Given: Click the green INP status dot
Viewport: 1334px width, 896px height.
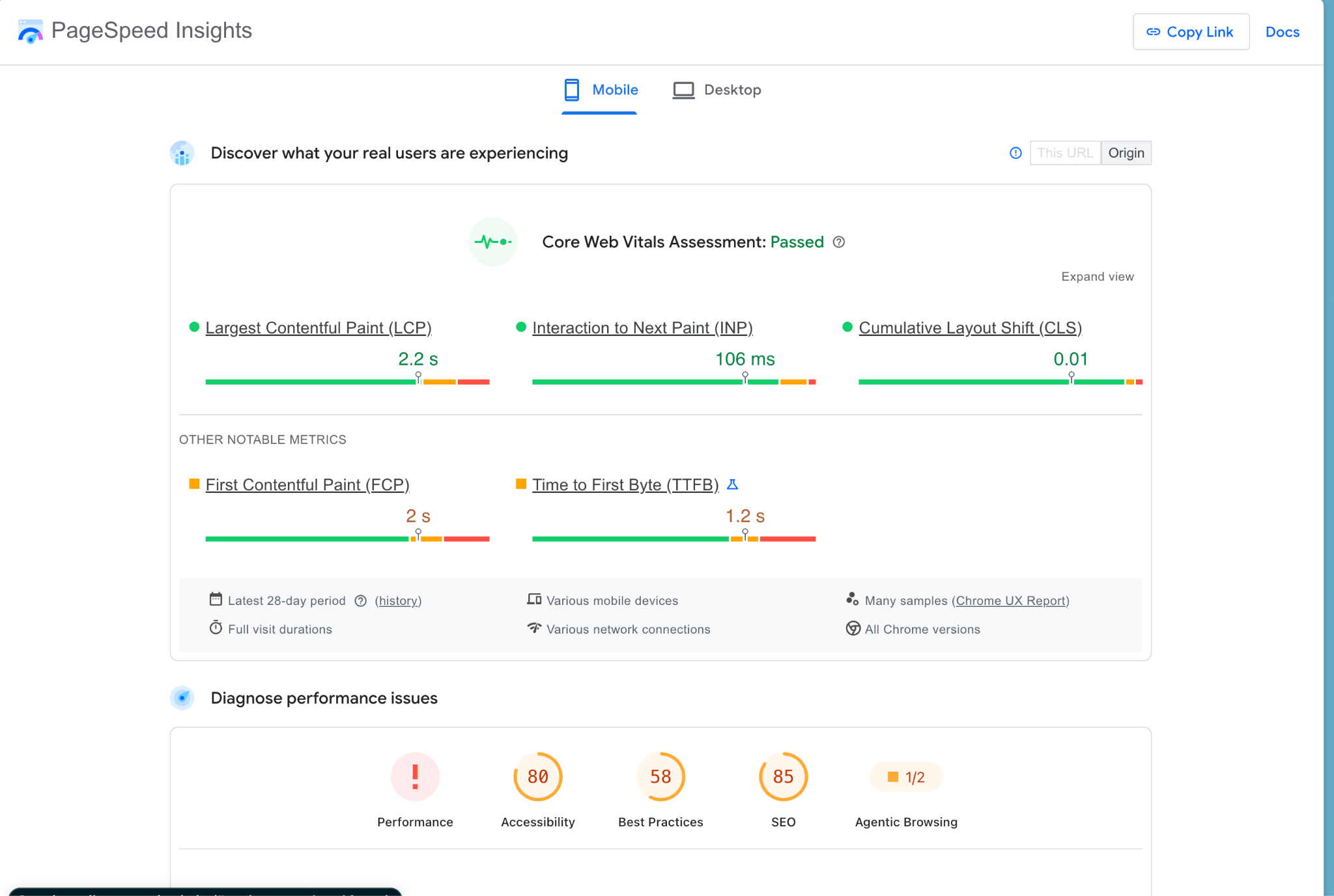Looking at the screenshot, I should click(520, 327).
